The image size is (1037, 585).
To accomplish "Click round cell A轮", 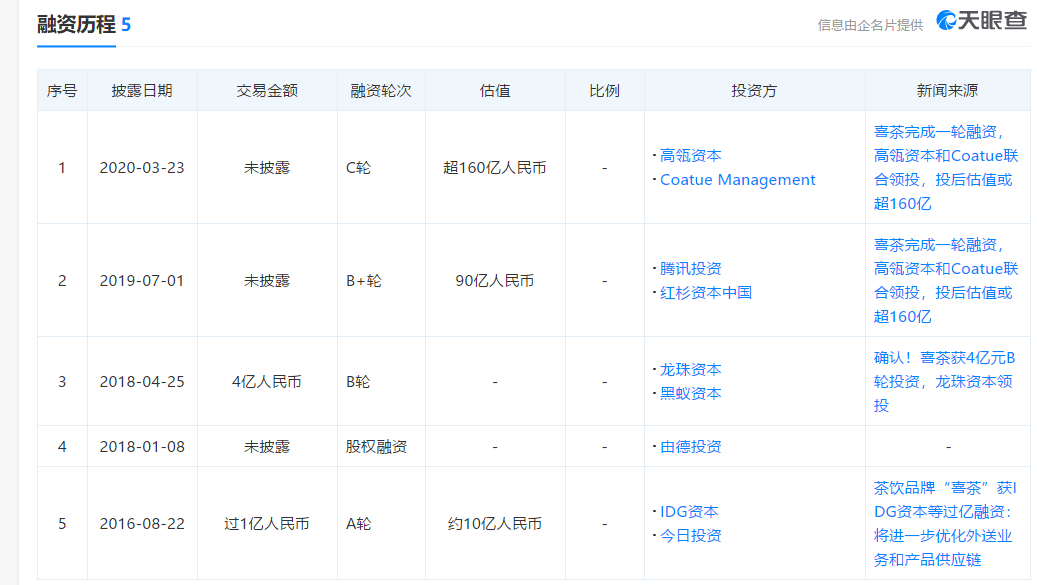I will 358,524.
